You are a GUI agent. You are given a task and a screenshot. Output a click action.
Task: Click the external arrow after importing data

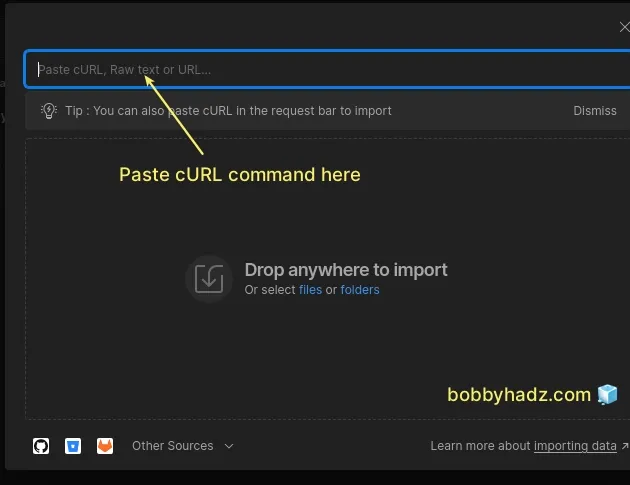625,447
